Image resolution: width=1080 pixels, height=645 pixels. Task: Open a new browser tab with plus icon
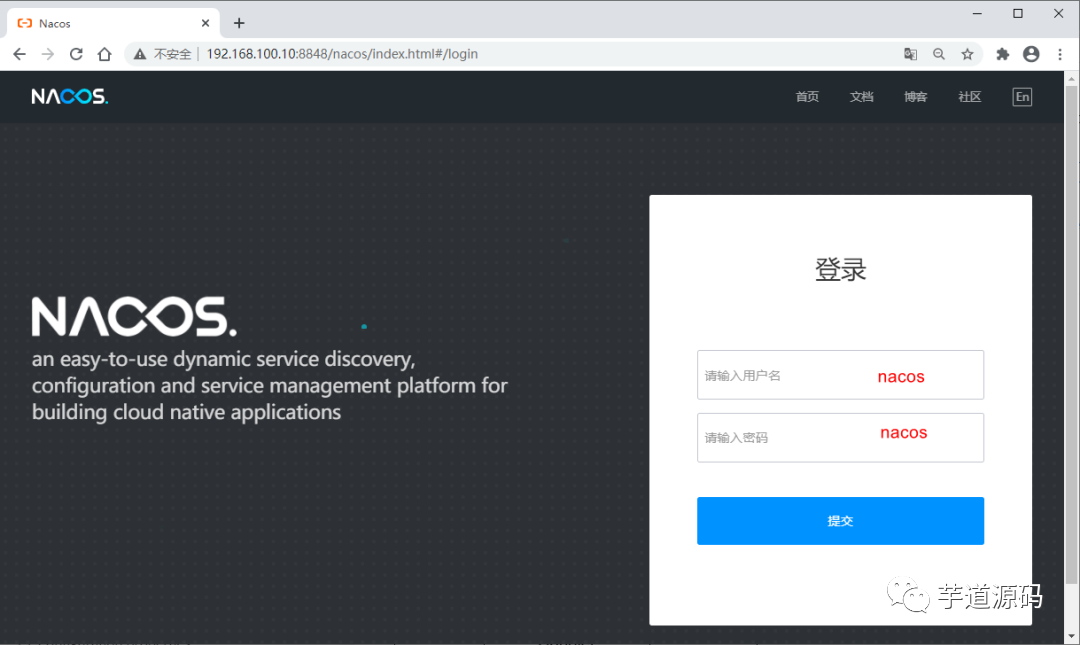tap(239, 23)
